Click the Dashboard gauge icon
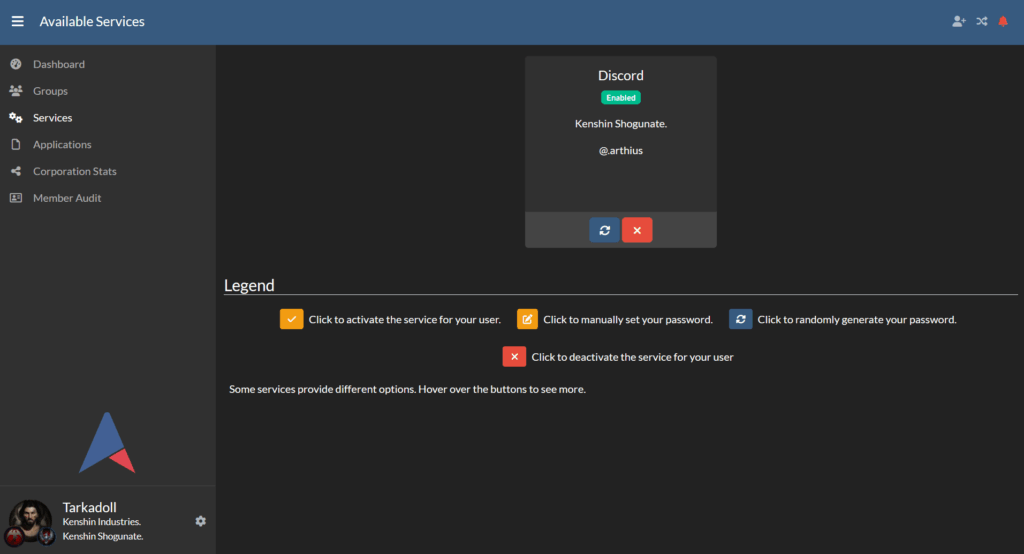The height and width of the screenshot is (554, 1024). (x=16, y=64)
